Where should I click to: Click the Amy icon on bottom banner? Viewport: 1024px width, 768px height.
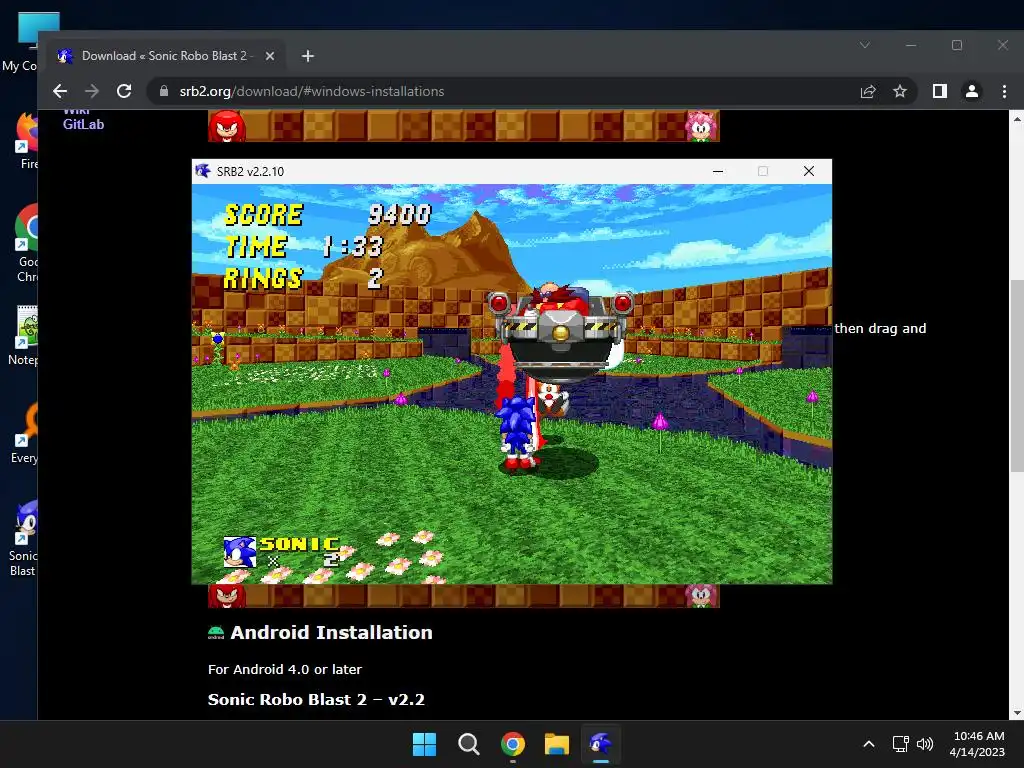pyautogui.click(x=701, y=596)
